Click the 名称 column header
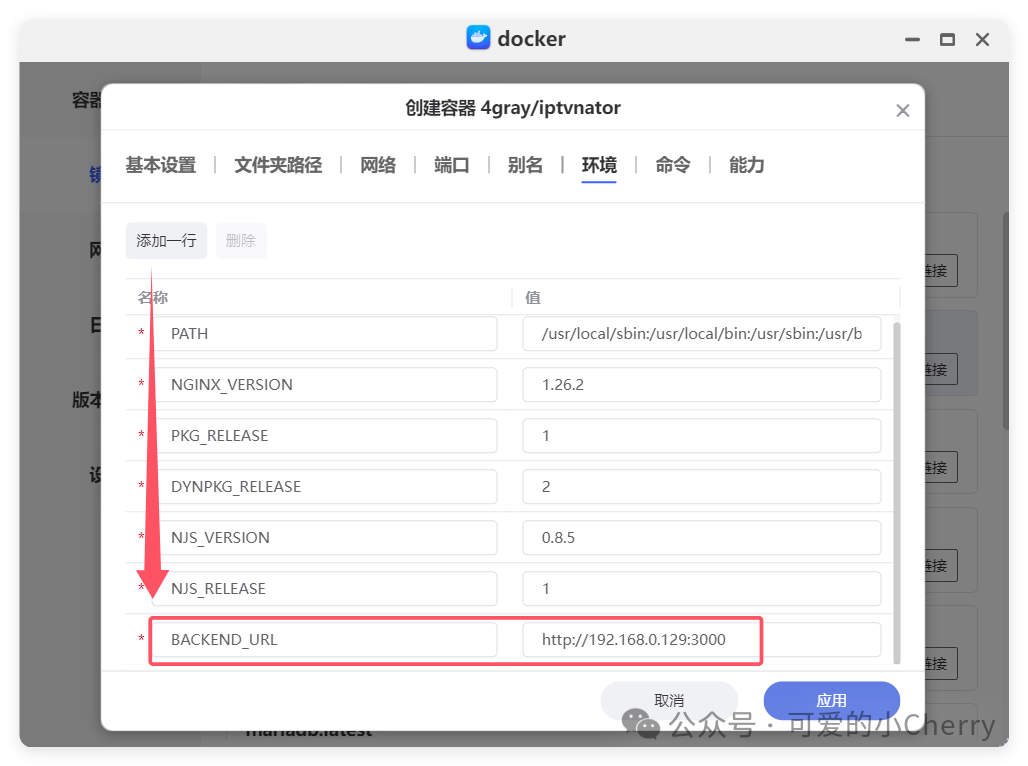This screenshot has width=1028, height=766. pyautogui.click(x=153, y=298)
